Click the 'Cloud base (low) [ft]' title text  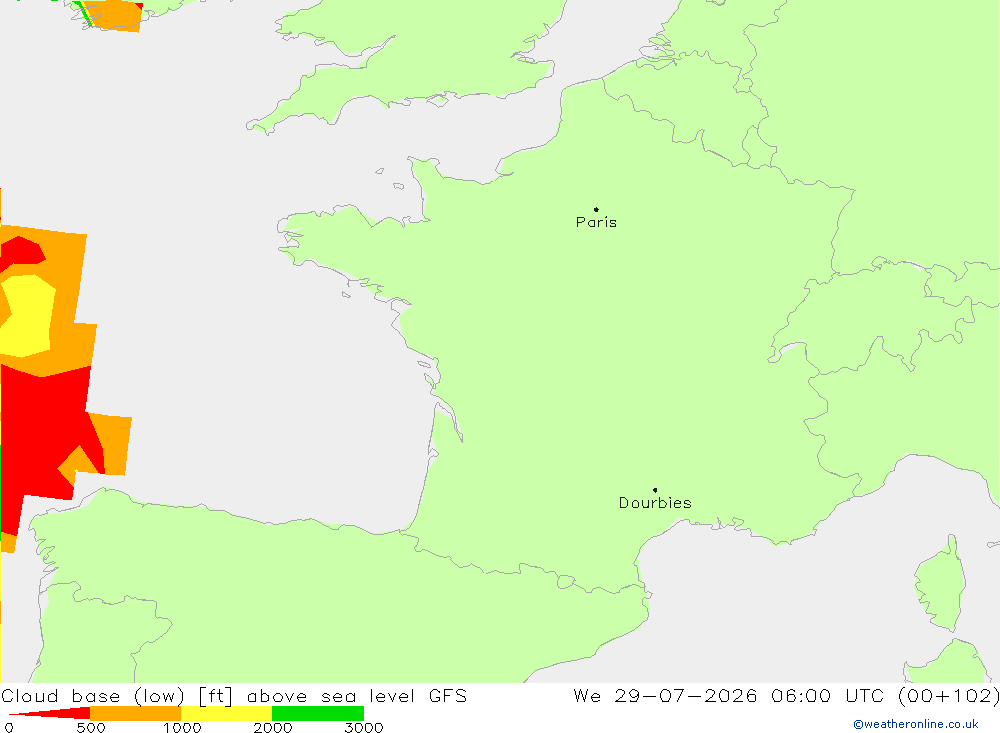click(117, 696)
